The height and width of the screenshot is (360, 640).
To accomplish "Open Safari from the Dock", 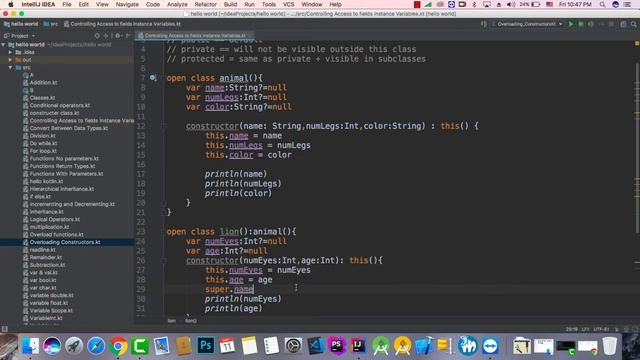I will pyautogui.click(x=96, y=346).
